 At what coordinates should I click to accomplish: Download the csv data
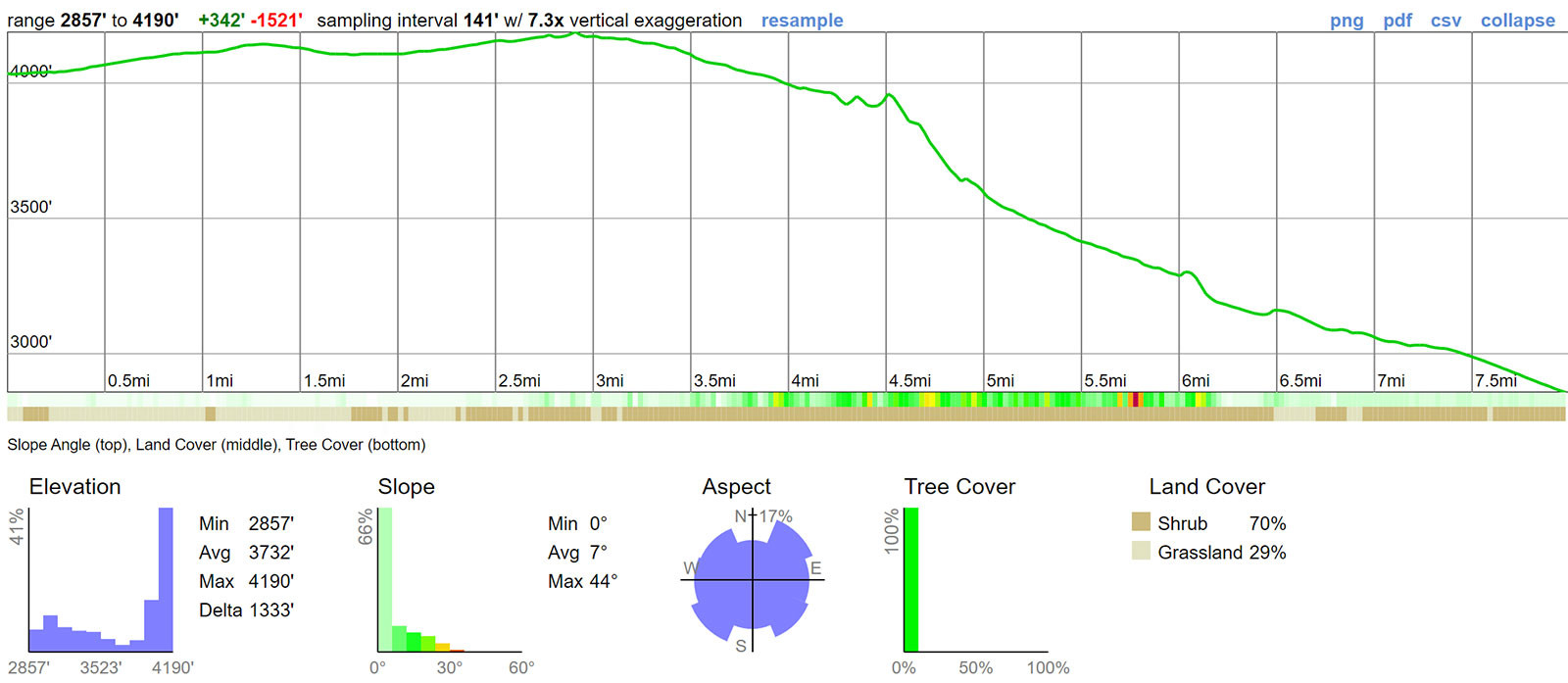point(1445,21)
